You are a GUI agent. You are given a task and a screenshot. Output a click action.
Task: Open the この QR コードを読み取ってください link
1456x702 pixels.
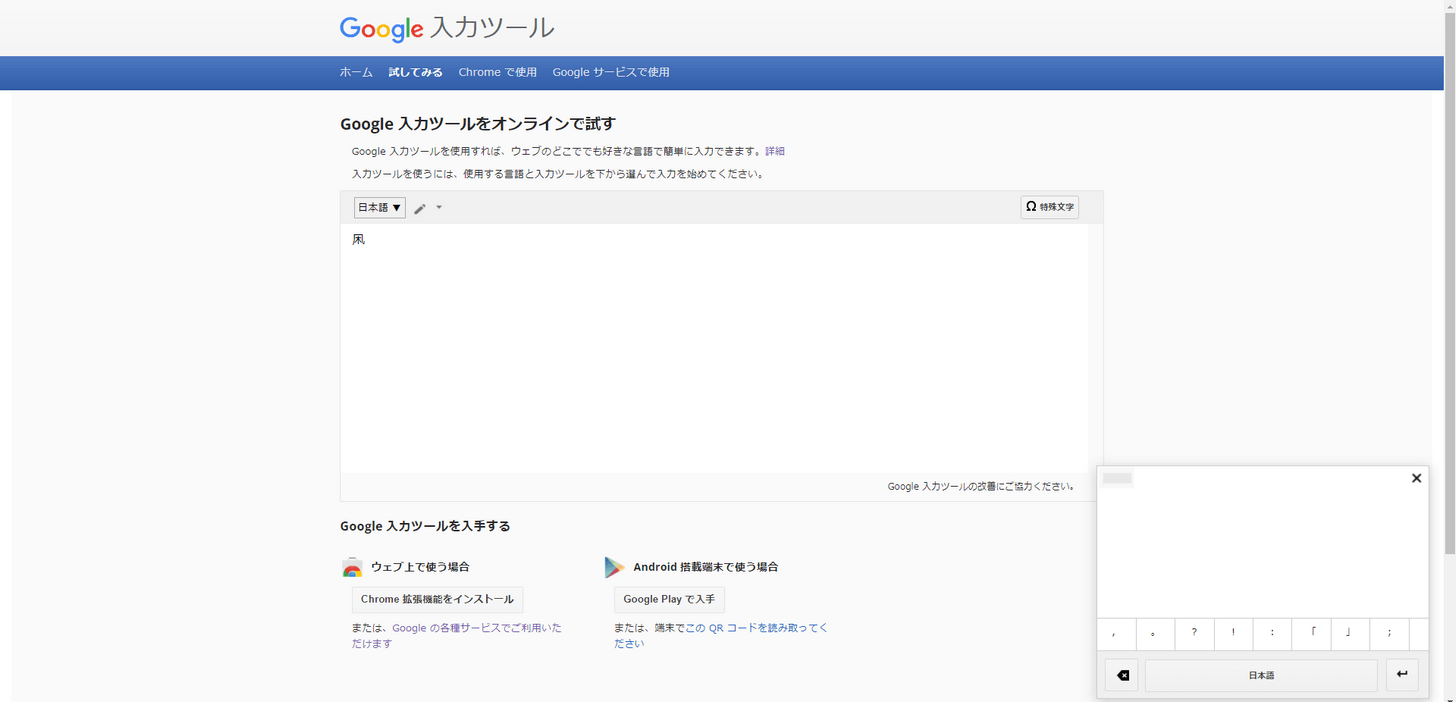coord(721,636)
